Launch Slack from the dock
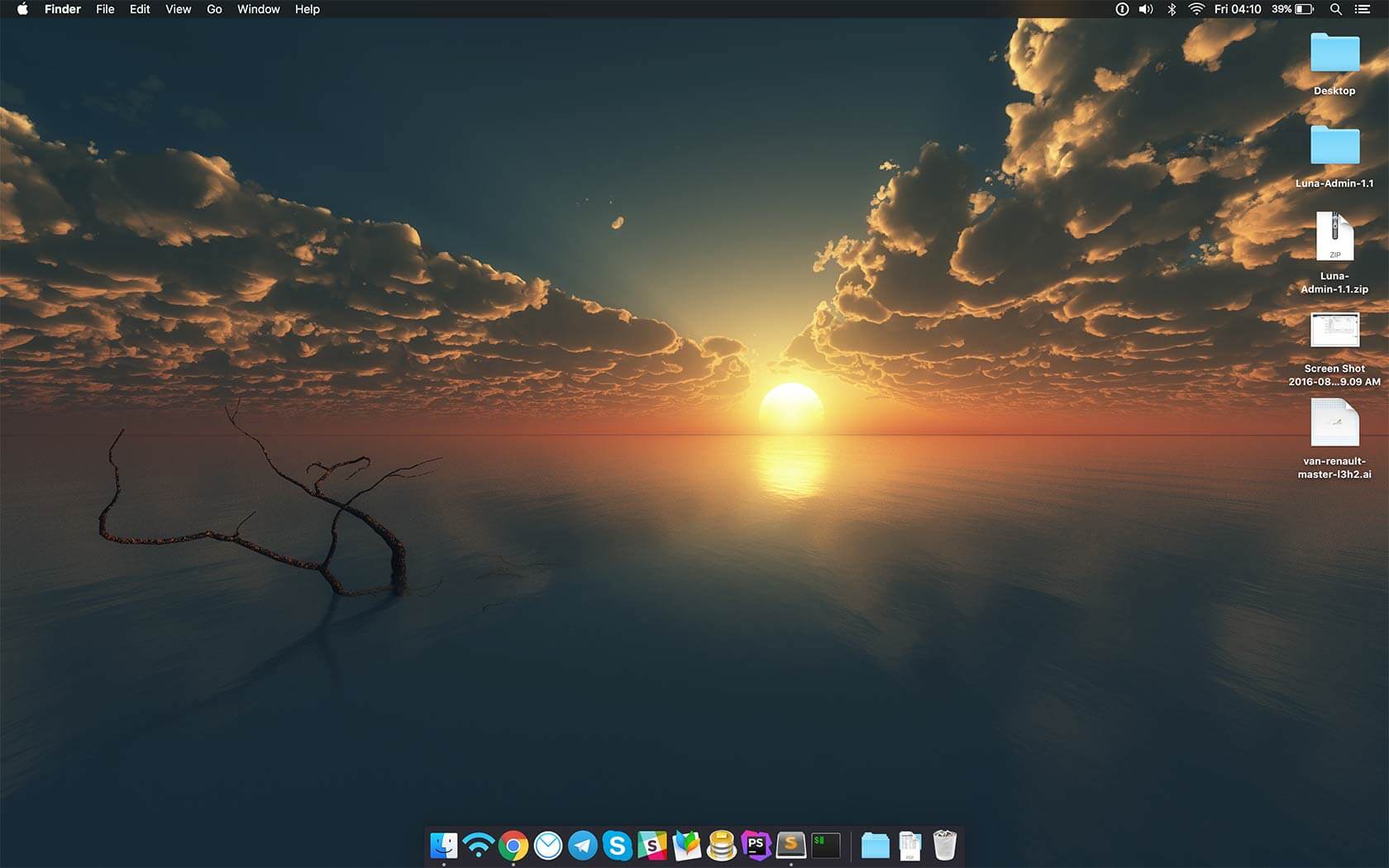 (652, 846)
